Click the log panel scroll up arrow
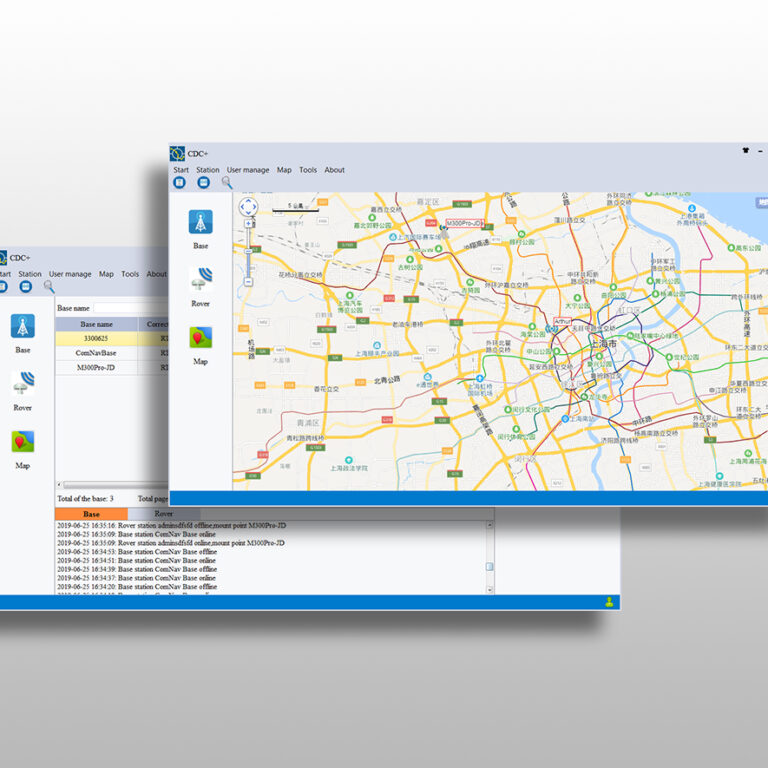The width and height of the screenshot is (768, 768). [x=489, y=525]
